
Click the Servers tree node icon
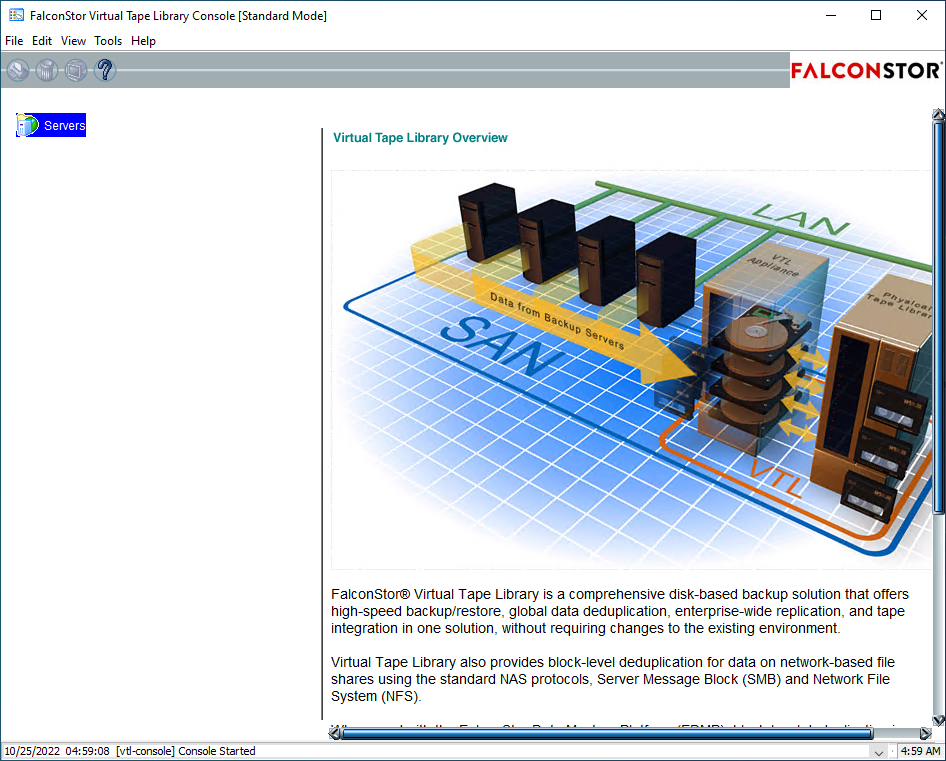click(28, 125)
